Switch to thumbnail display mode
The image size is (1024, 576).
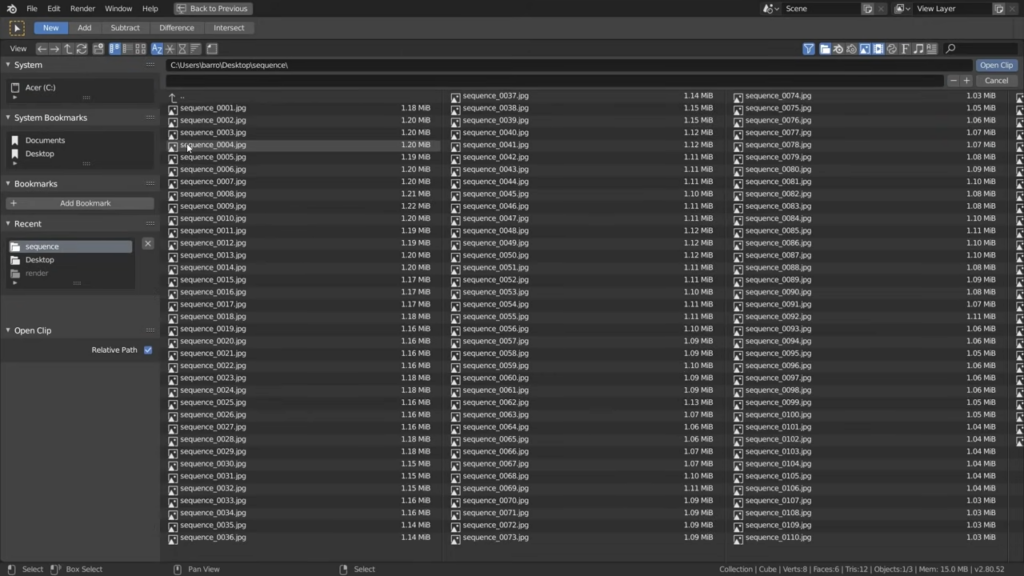[140, 49]
